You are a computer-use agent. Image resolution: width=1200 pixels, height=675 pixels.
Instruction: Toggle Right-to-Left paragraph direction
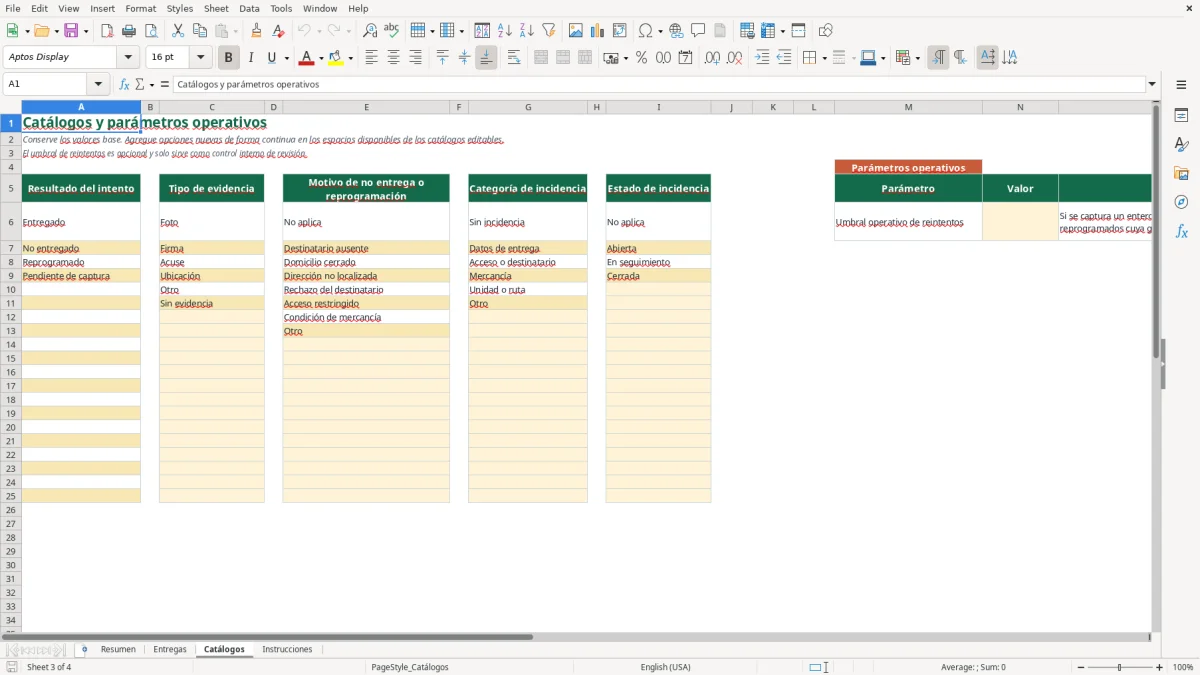click(x=960, y=58)
